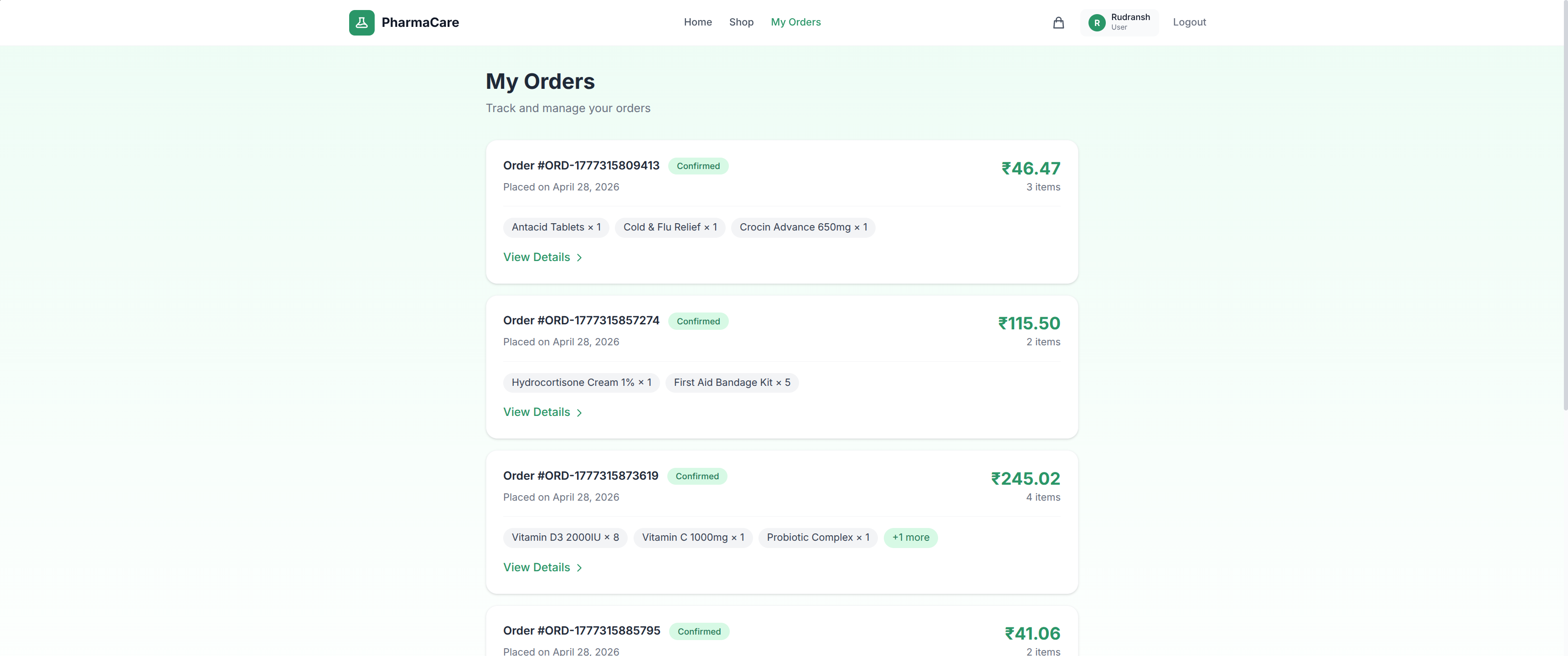Open Rudransh user profile name
This screenshot has width=1568, height=656.
(1130, 17)
